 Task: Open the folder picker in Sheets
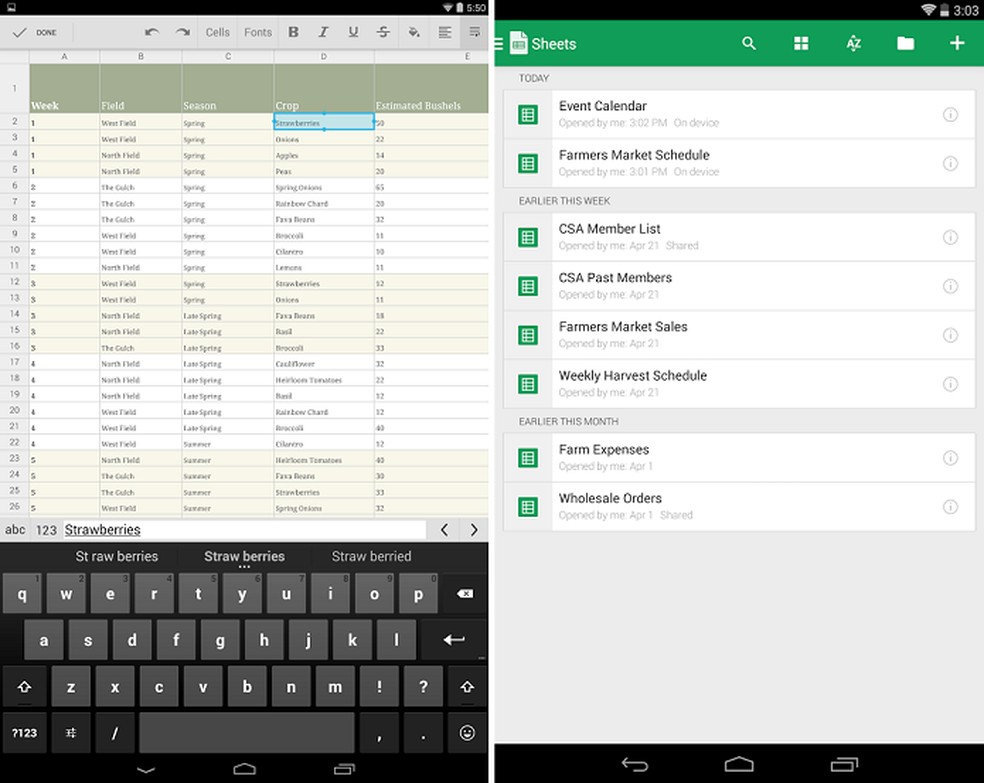click(x=905, y=43)
